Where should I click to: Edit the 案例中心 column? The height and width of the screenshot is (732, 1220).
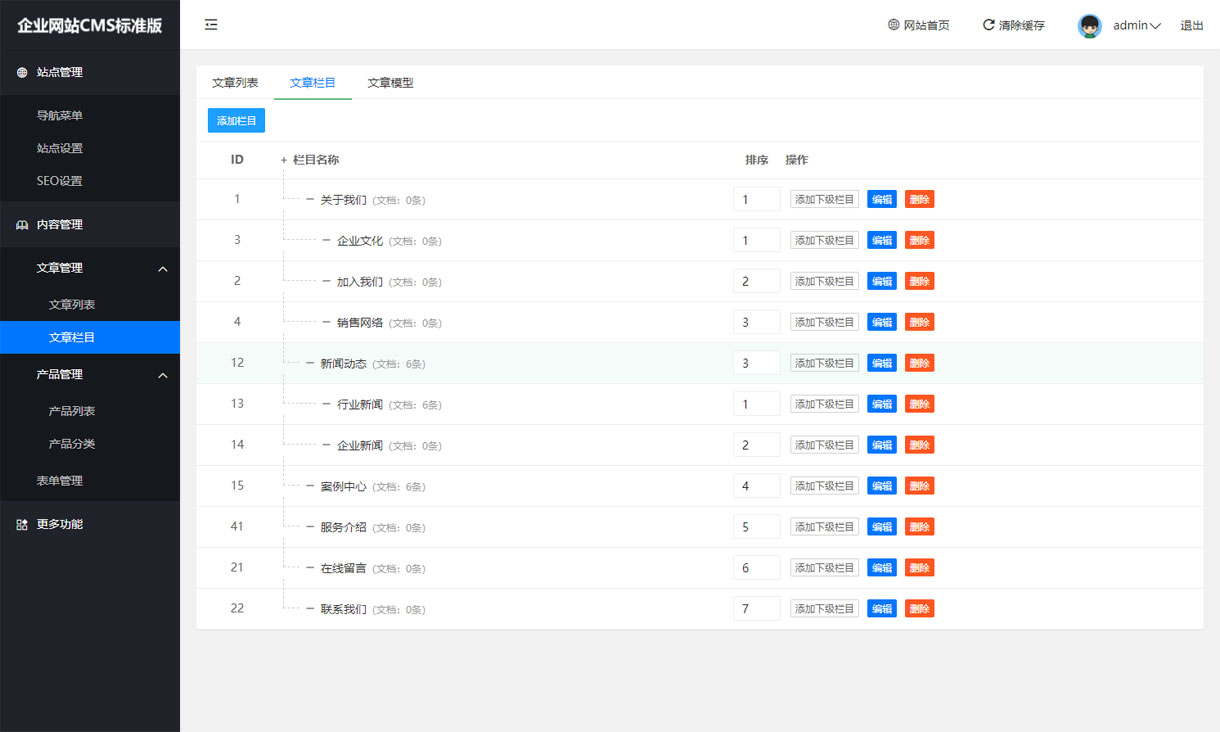[881, 486]
